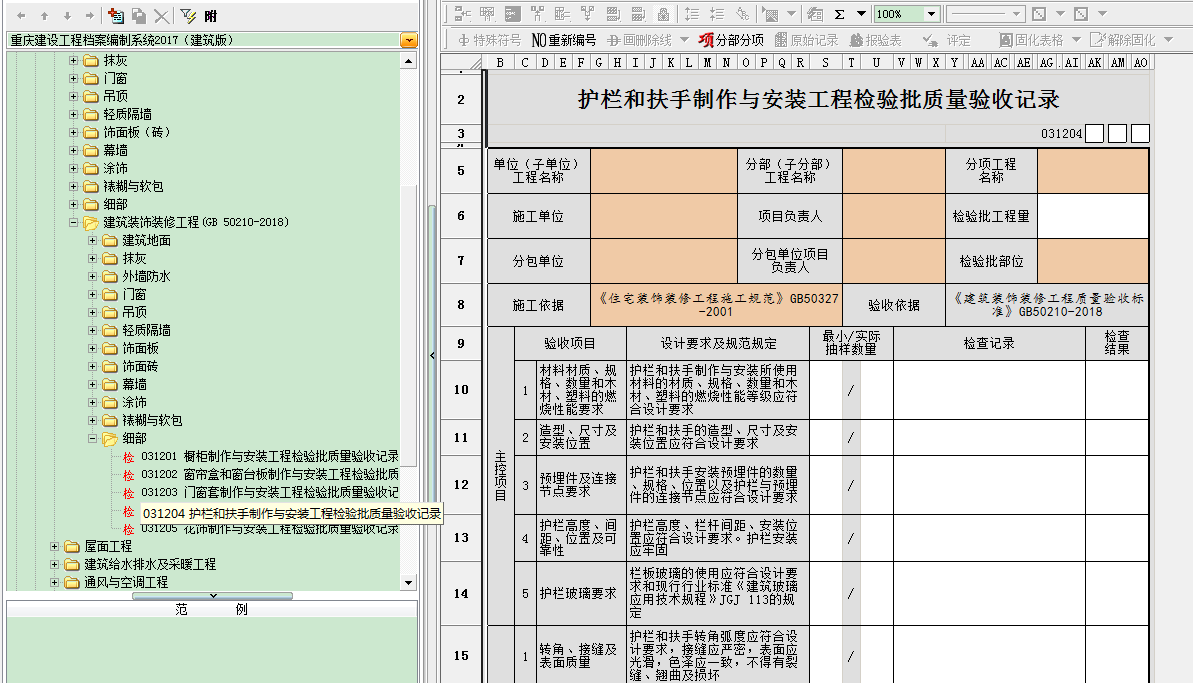This screenshot has height=683, width=1193.
Task: Select 031201 橱柜制作与安装 record
Action: click(x=269, y=457)
